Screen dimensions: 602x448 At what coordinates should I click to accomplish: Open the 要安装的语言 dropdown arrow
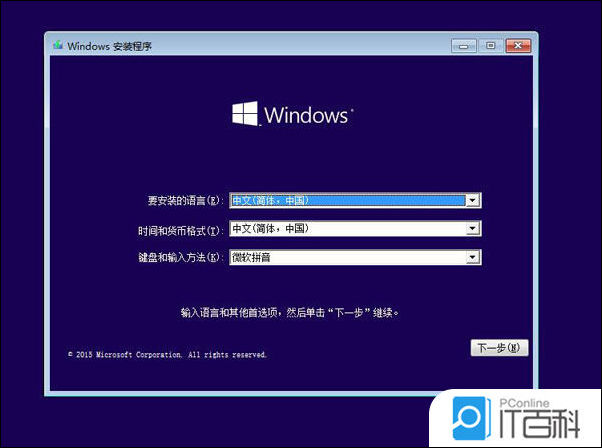pyautogui.click(x=472, y=200)
